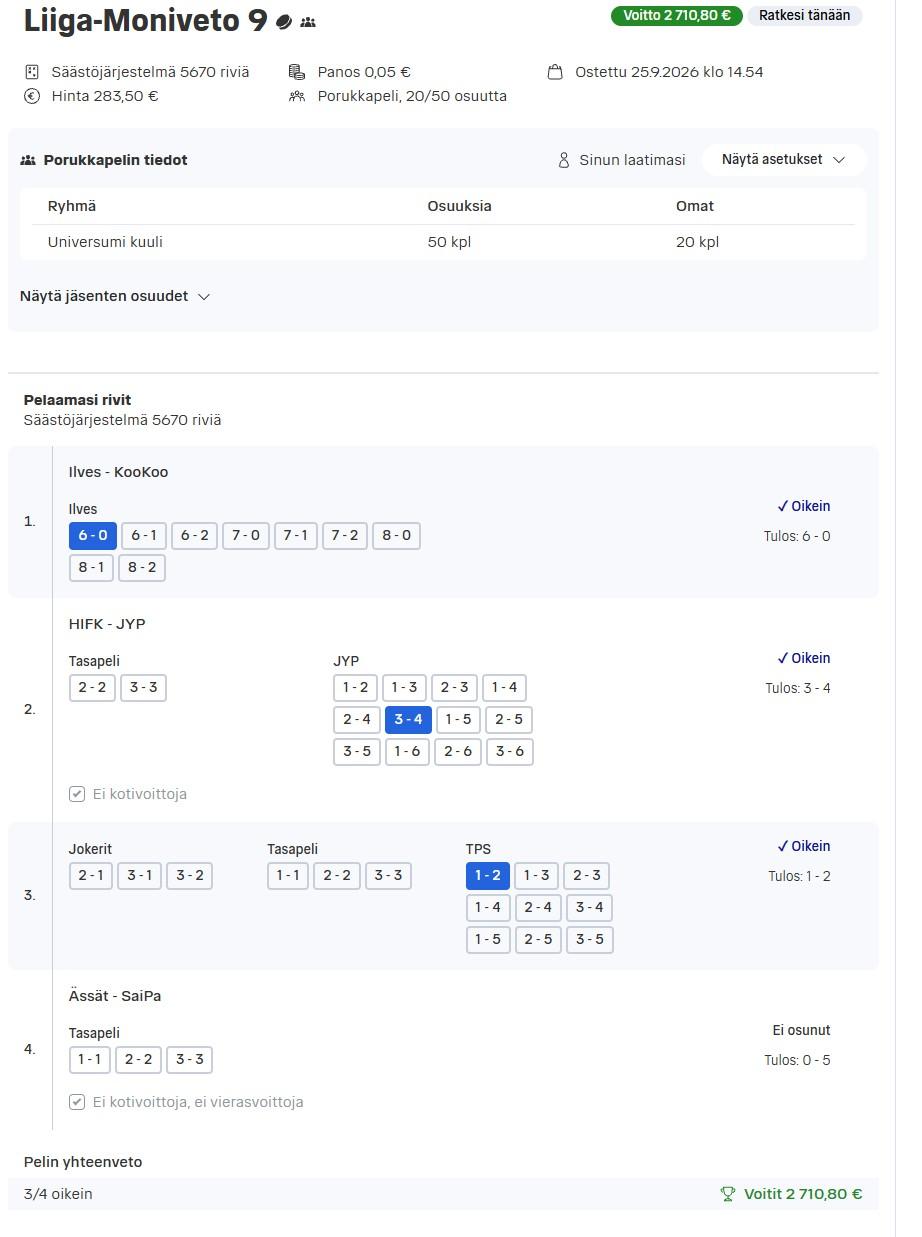Screen dimensions: 922x1237
Task: Click the dice icon beside Säästöjärjestelmä 5670 riviä
Action: pos(32,72)
